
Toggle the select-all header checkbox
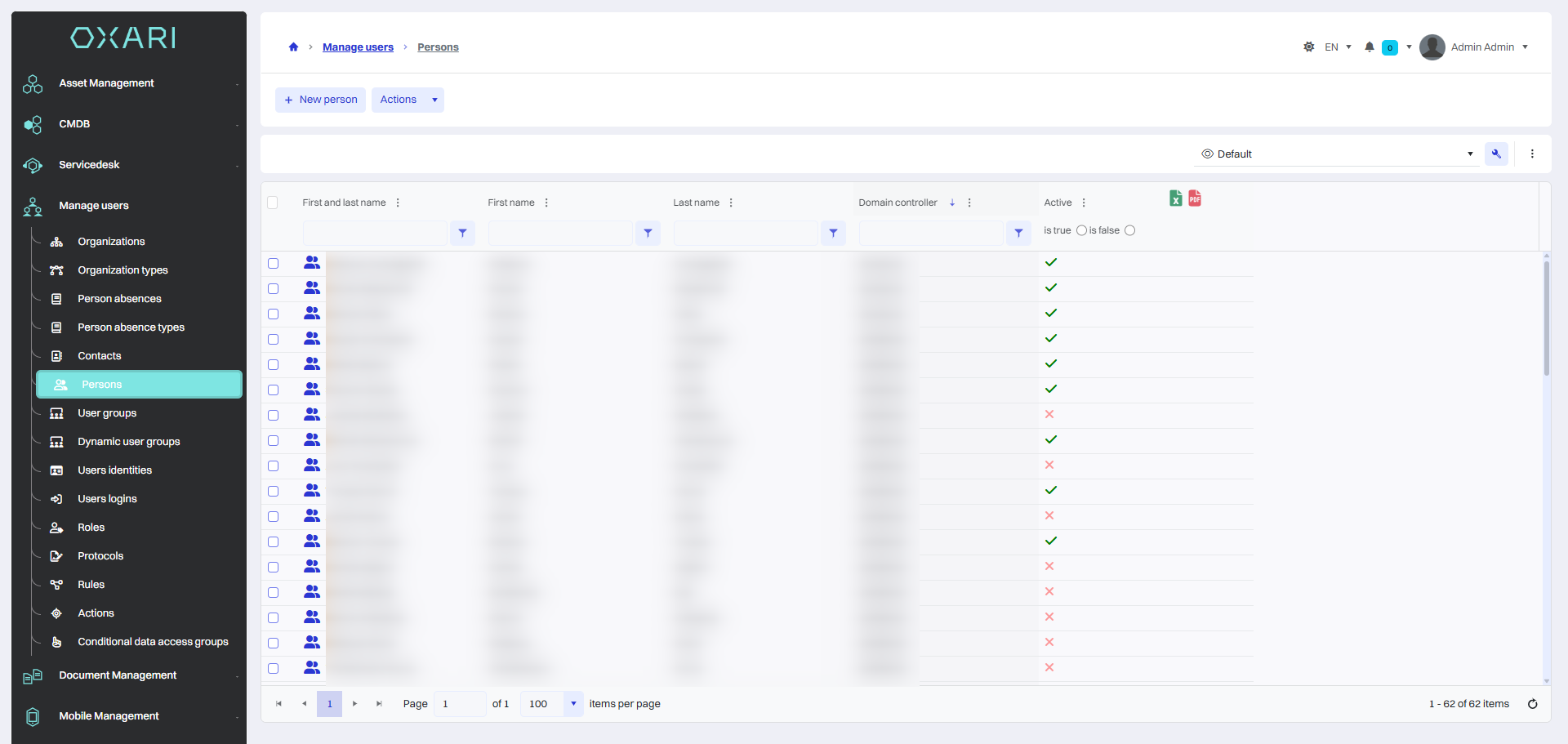(273, 203)
